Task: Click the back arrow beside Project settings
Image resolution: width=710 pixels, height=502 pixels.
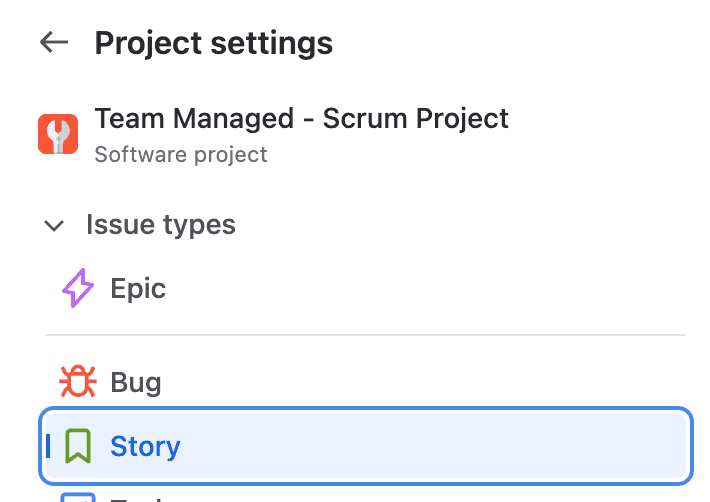Action: [54, 43]
